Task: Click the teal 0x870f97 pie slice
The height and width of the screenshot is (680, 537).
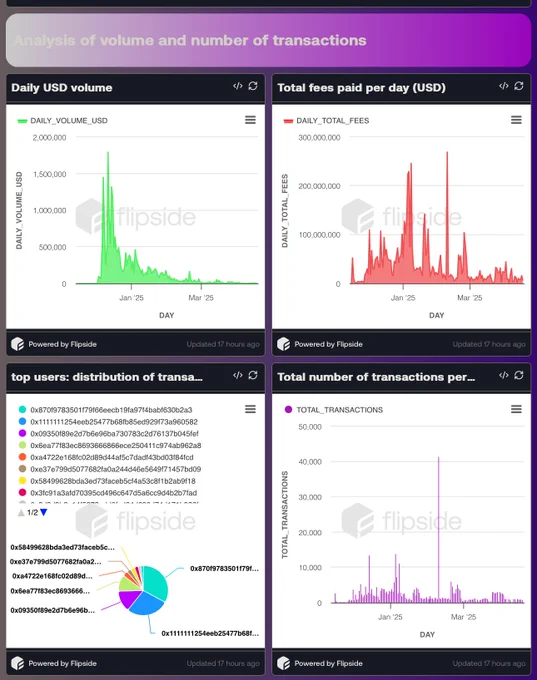Action: click(155, 582)
